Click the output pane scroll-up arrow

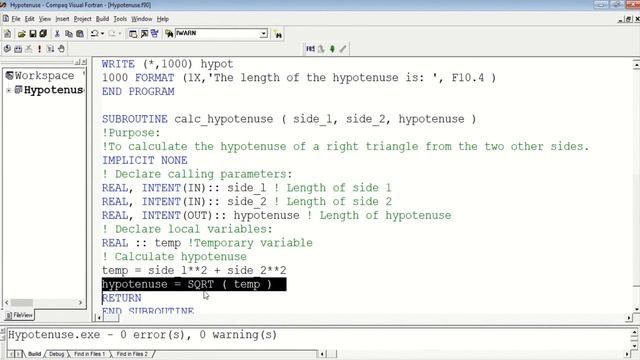pos(634,333)
